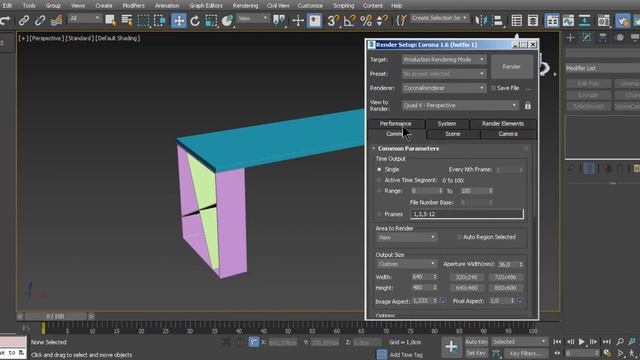Screen dimensions: 640x360
Task: Toggle Select and Manipulate tool
Action: pyautogui.click(x=298, y=20)
